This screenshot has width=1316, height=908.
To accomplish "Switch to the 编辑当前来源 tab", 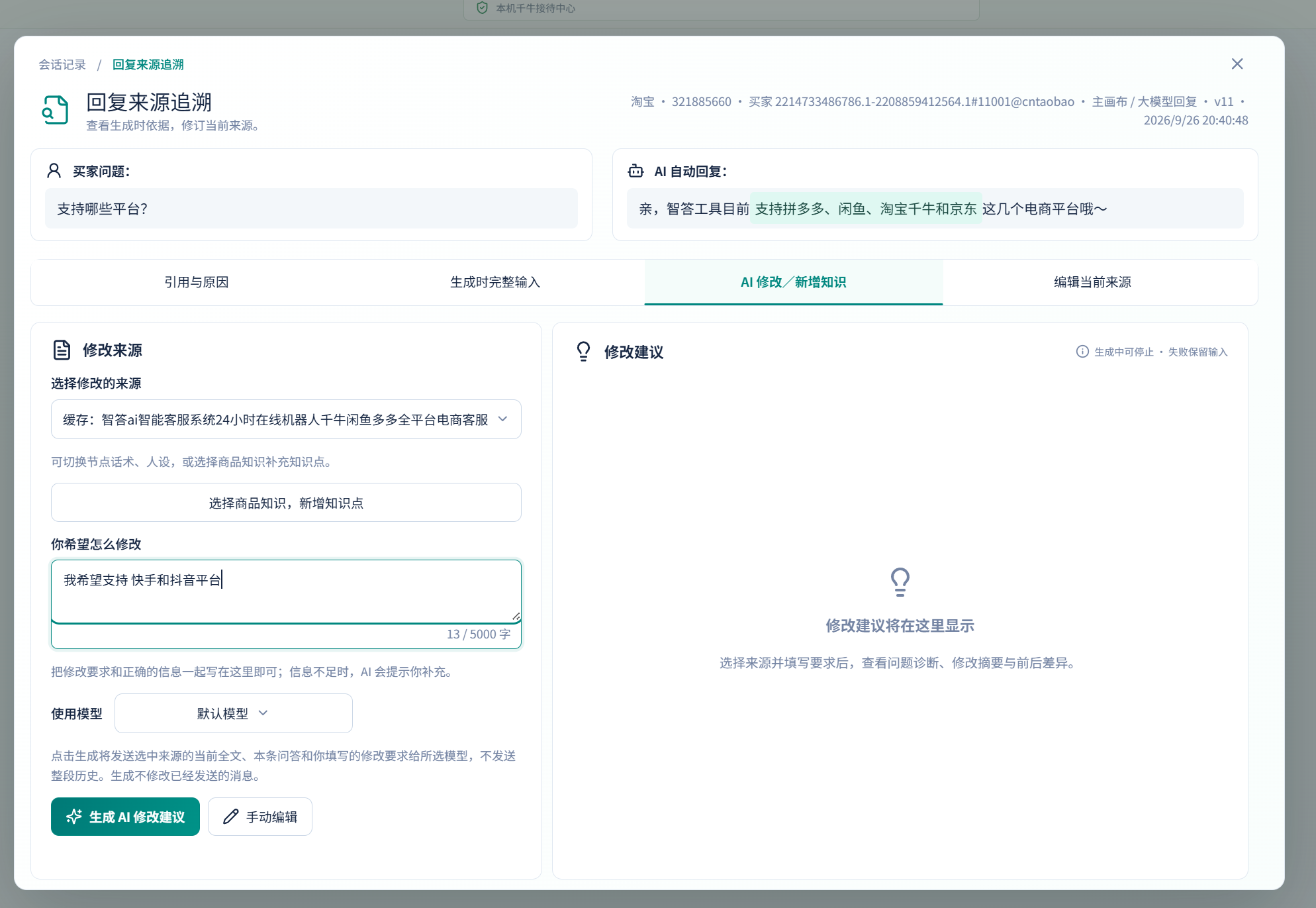I will tap(1092, 282).
